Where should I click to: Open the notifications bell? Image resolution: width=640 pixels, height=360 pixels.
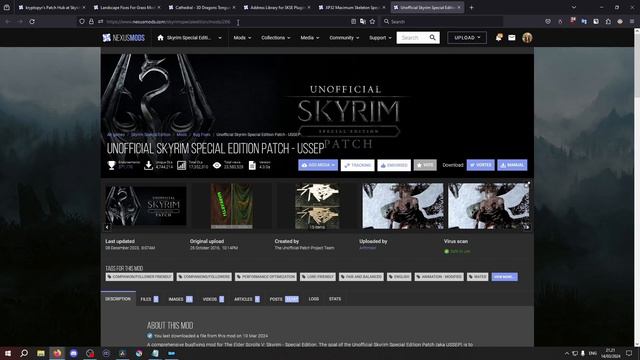click(498, 38)
